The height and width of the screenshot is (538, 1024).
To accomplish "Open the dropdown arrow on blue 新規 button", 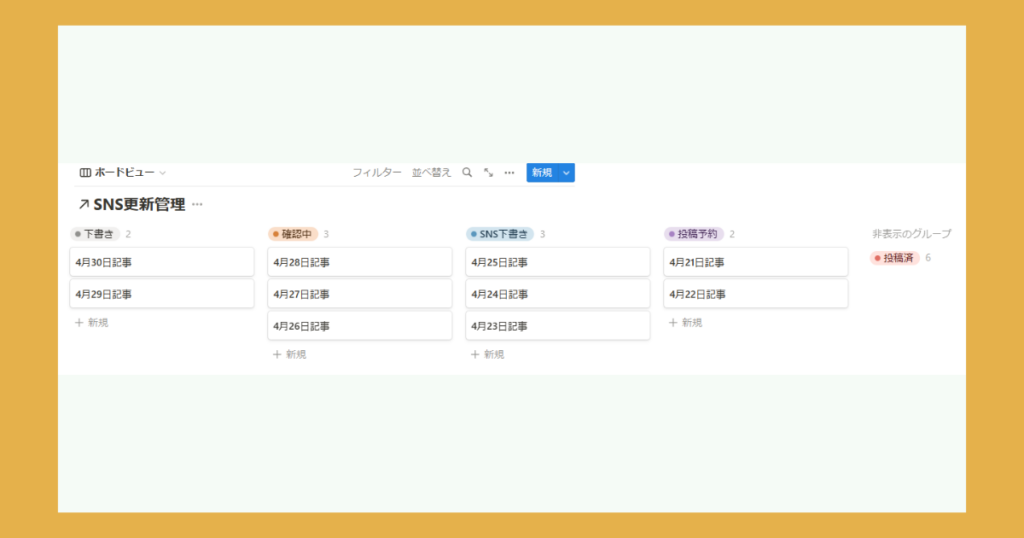I will [567, 173].
